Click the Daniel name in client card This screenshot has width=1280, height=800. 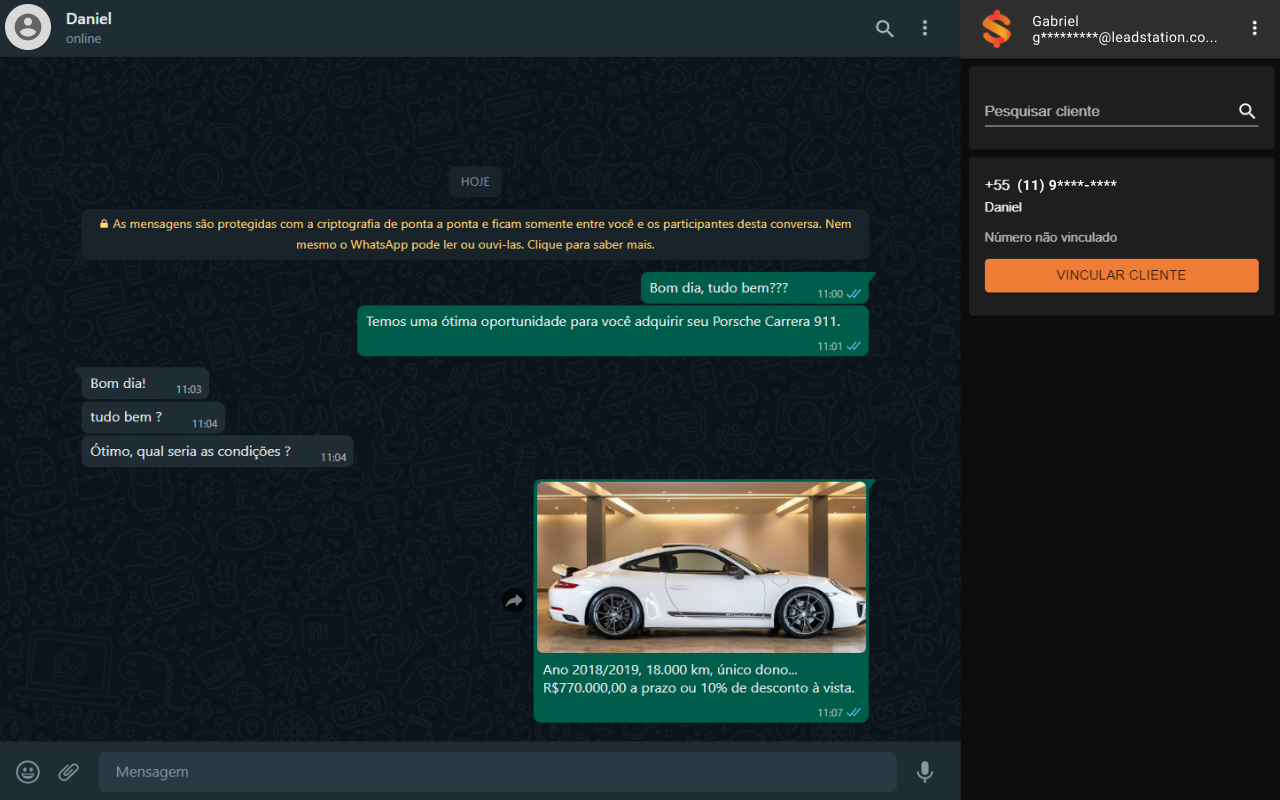1003,207
